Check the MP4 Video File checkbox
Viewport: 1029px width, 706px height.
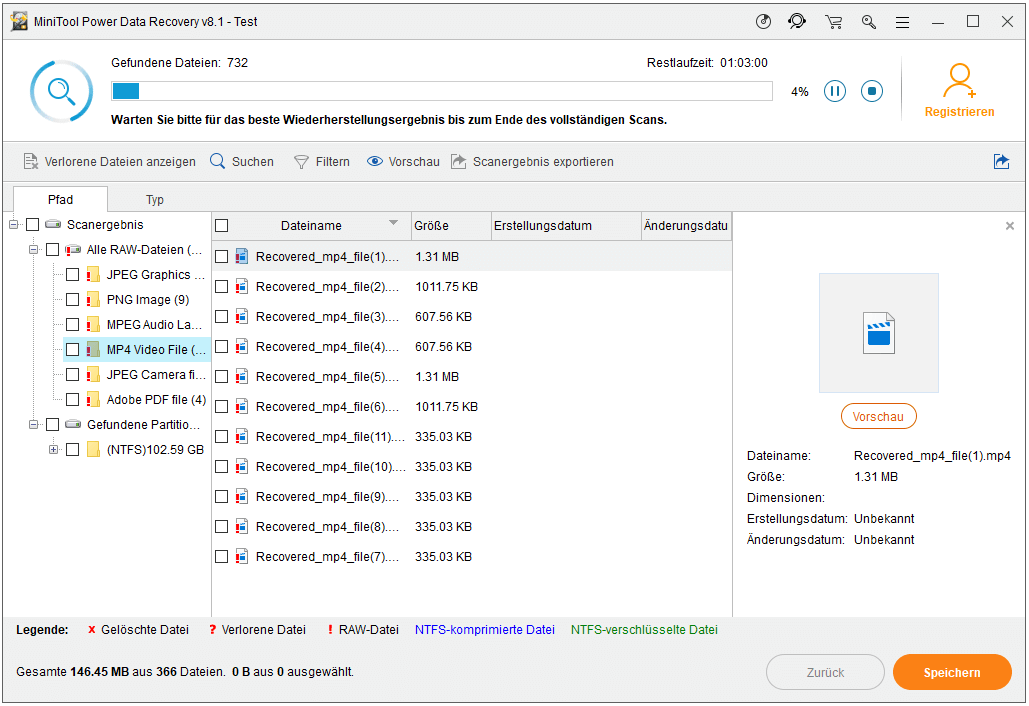[x=73, y=349]
